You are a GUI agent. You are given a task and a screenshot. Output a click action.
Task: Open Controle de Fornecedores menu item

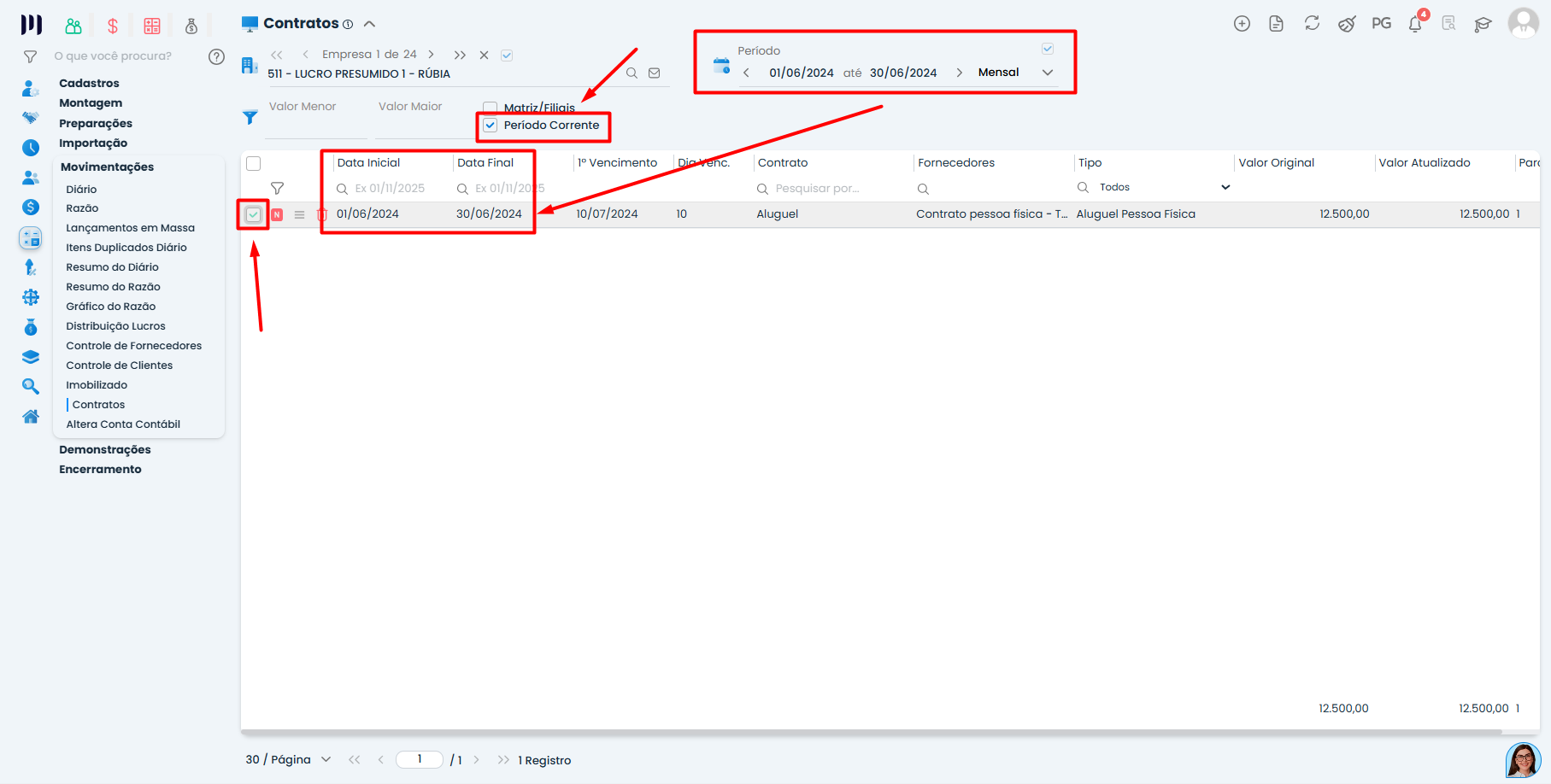[x=133, y=346]
